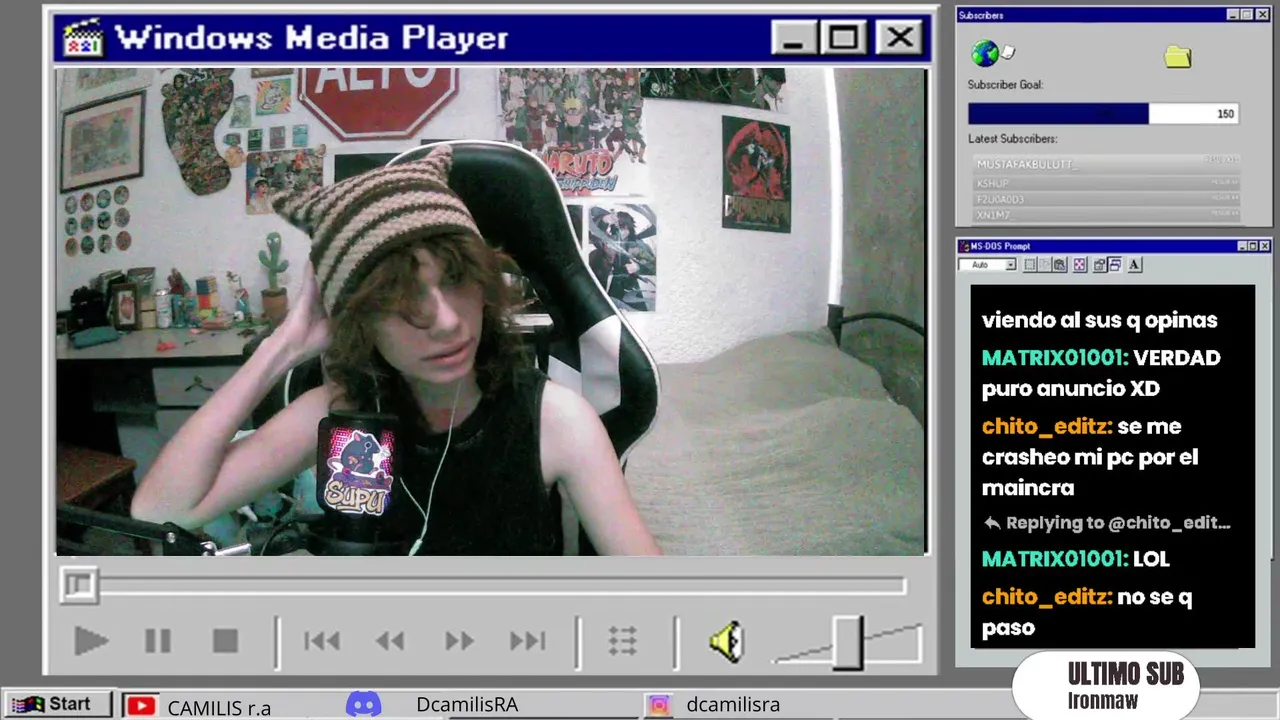Image resolution: width=1280 pixels, height=720 pixels.
Task: Click the 'ULTIMO SUB Ironmaw' badge
Action: (1104, 685)
